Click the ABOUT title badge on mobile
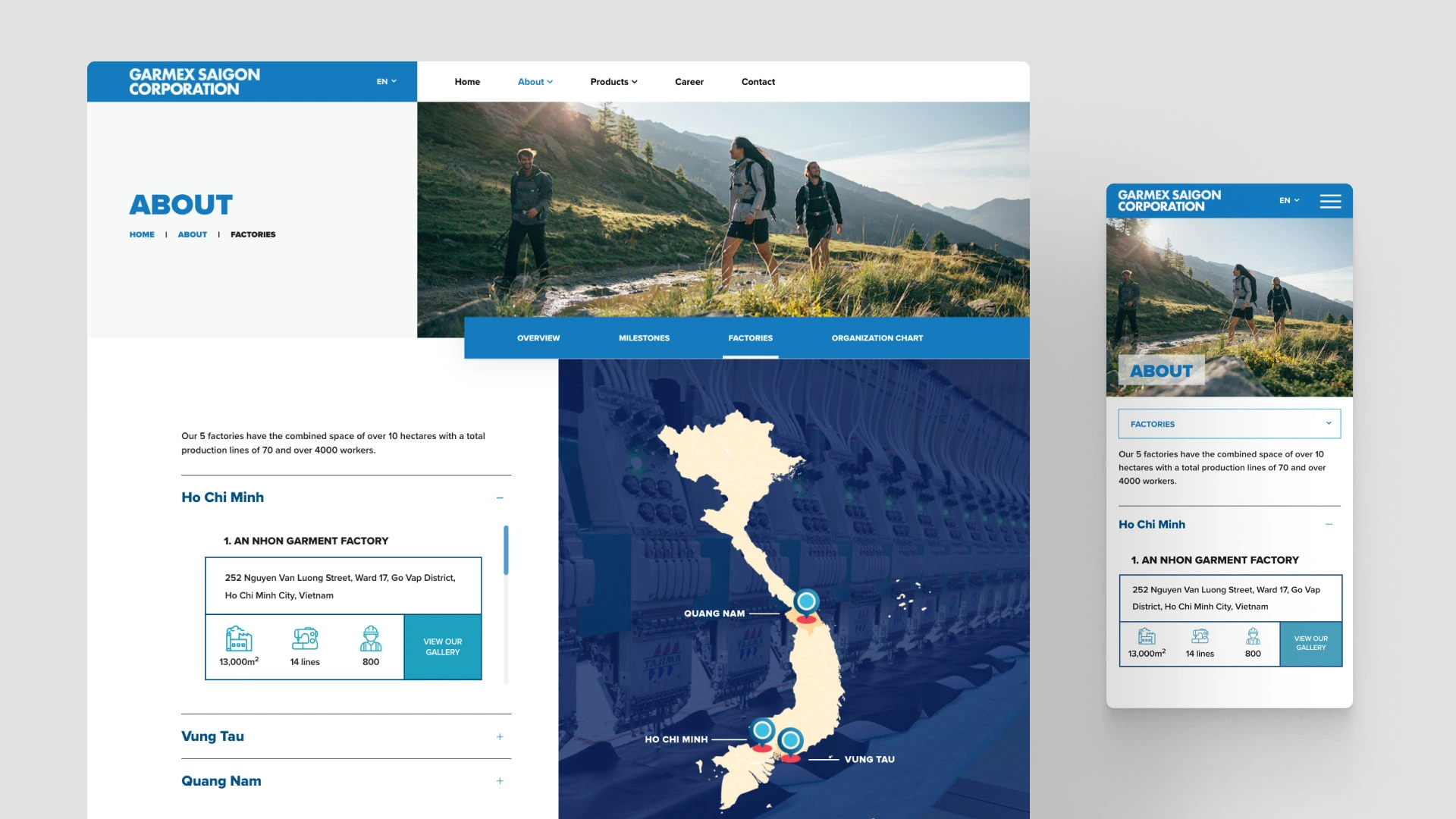Viewport: 1456px width, 819px height. (1162, 371)
